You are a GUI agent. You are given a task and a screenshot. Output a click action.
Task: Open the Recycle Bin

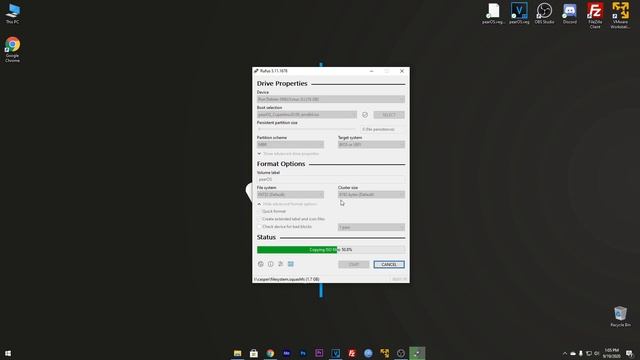coord(620,316)
